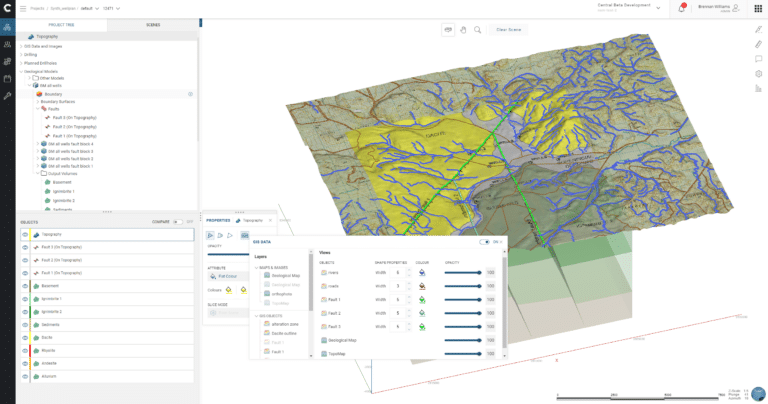This screenshot has width=768, height=404.
Task: Open the scene settings gear icon
Action: click(x=759, y=74)
